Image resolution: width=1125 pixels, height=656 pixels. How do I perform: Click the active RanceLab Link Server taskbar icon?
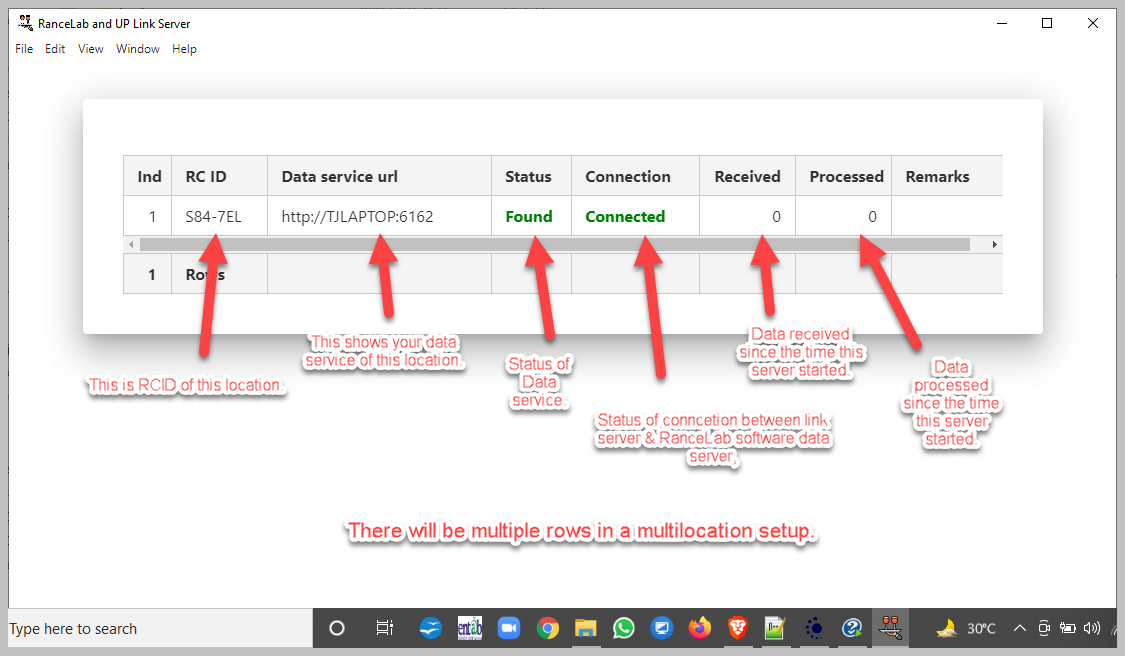(890, 628)
